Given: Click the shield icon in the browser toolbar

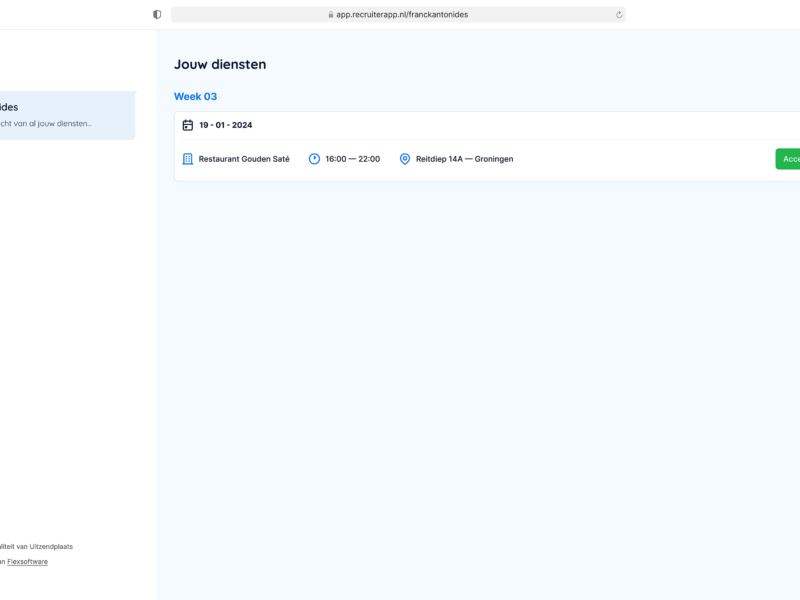Looking at the screenshot, I should [156, 14].
